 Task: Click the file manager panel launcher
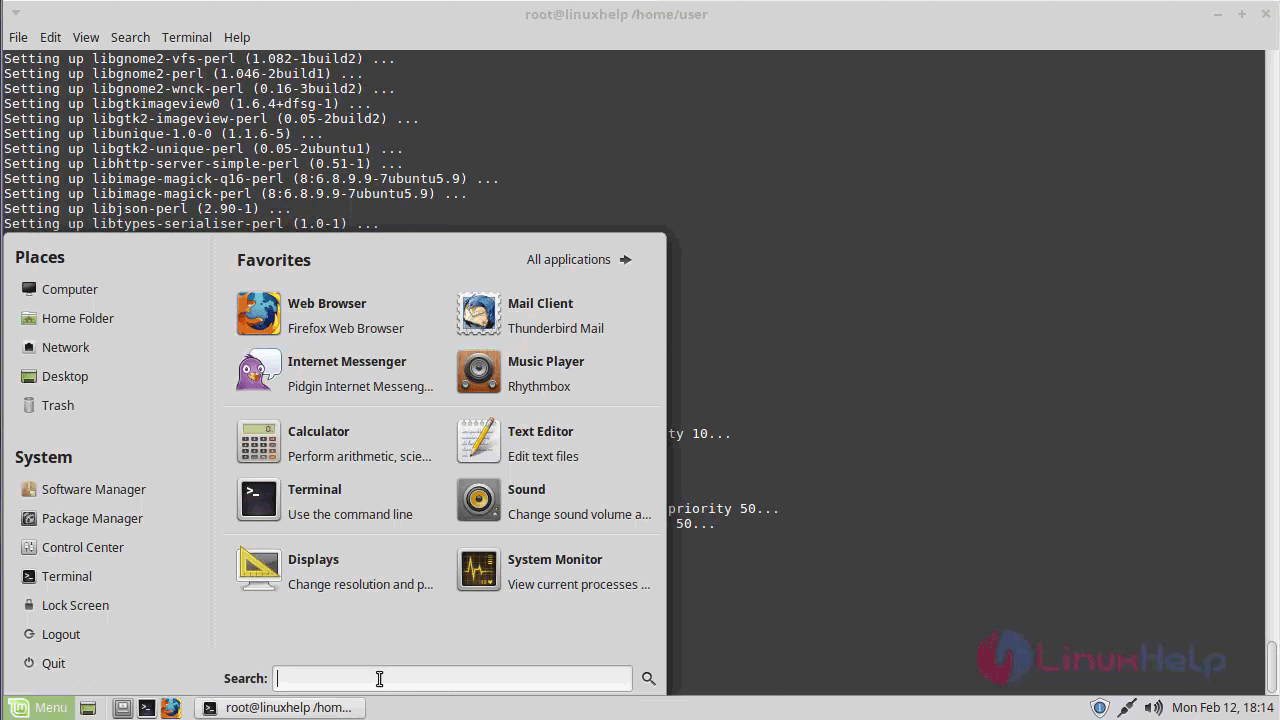pos(123,708)
